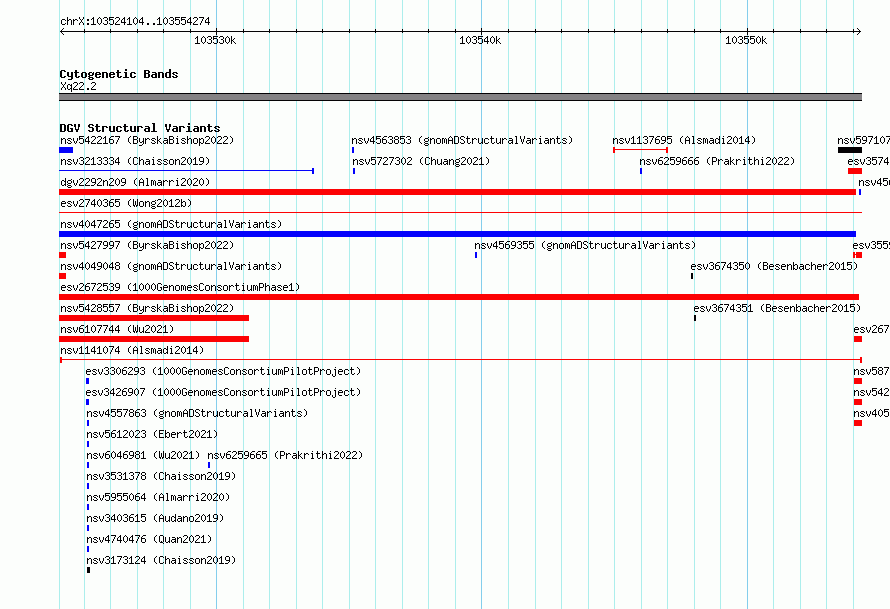This screenshot has width=890, height=609.
Task: Click the nsv4740476 (Quan2021) label
Action: (x=149, y=539)
